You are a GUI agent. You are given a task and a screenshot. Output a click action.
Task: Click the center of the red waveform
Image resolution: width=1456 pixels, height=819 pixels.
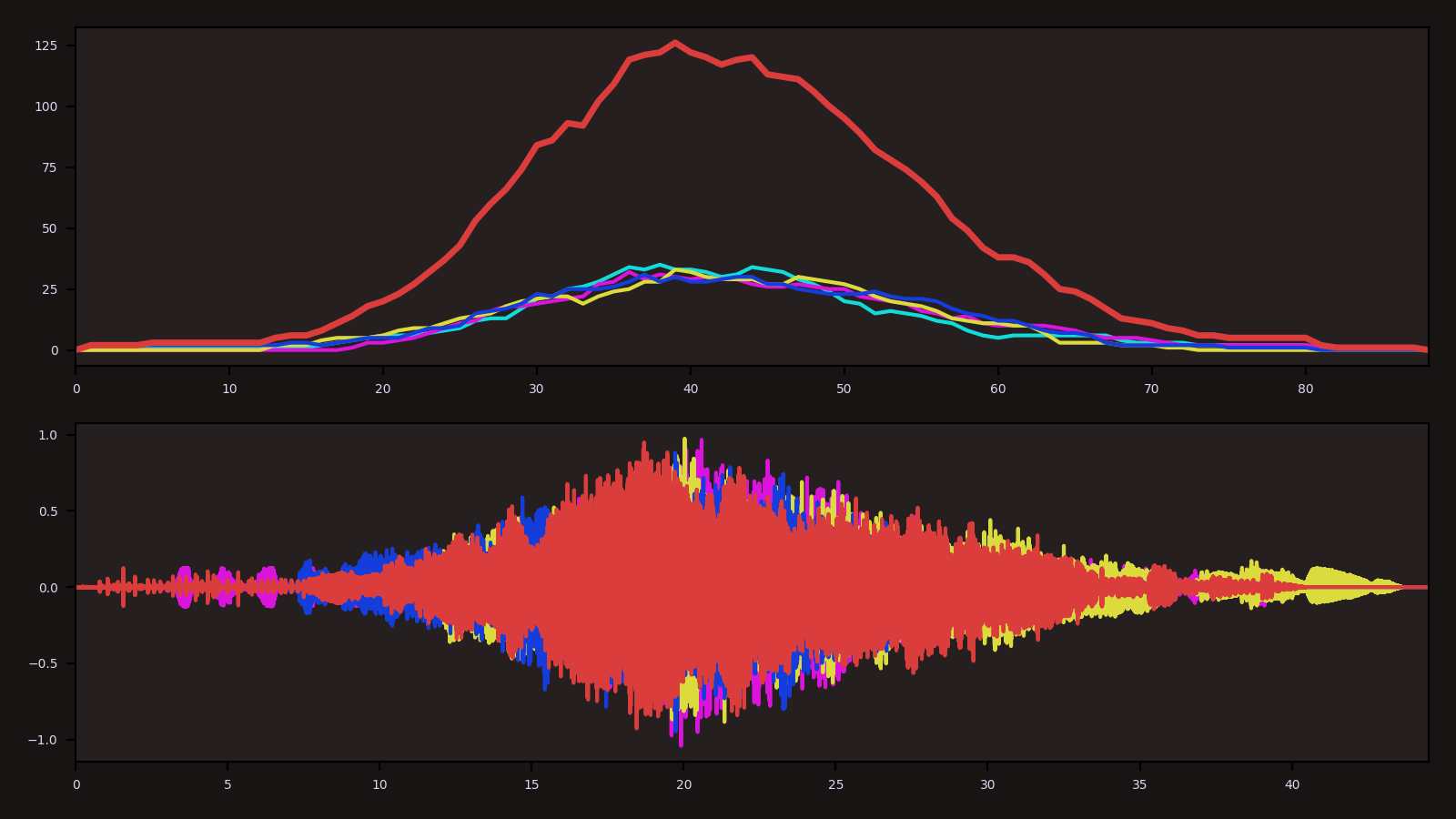tap(655, 587)
